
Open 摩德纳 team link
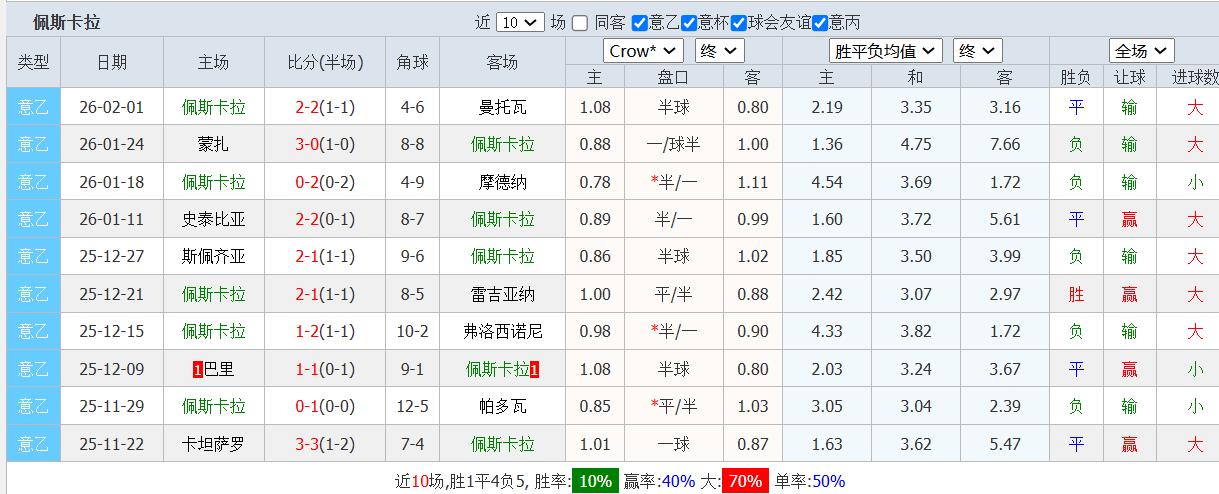503,182
